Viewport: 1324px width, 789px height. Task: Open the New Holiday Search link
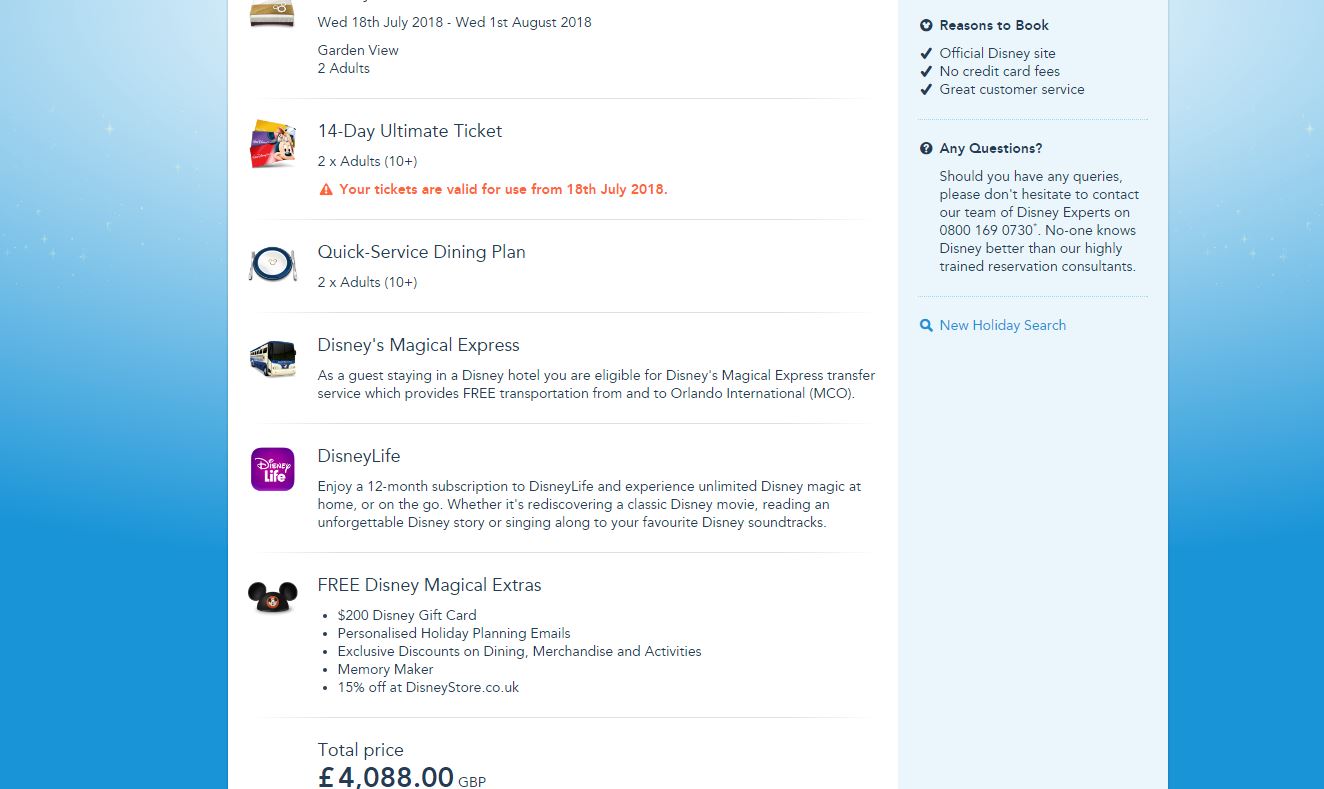(1002, 325)
